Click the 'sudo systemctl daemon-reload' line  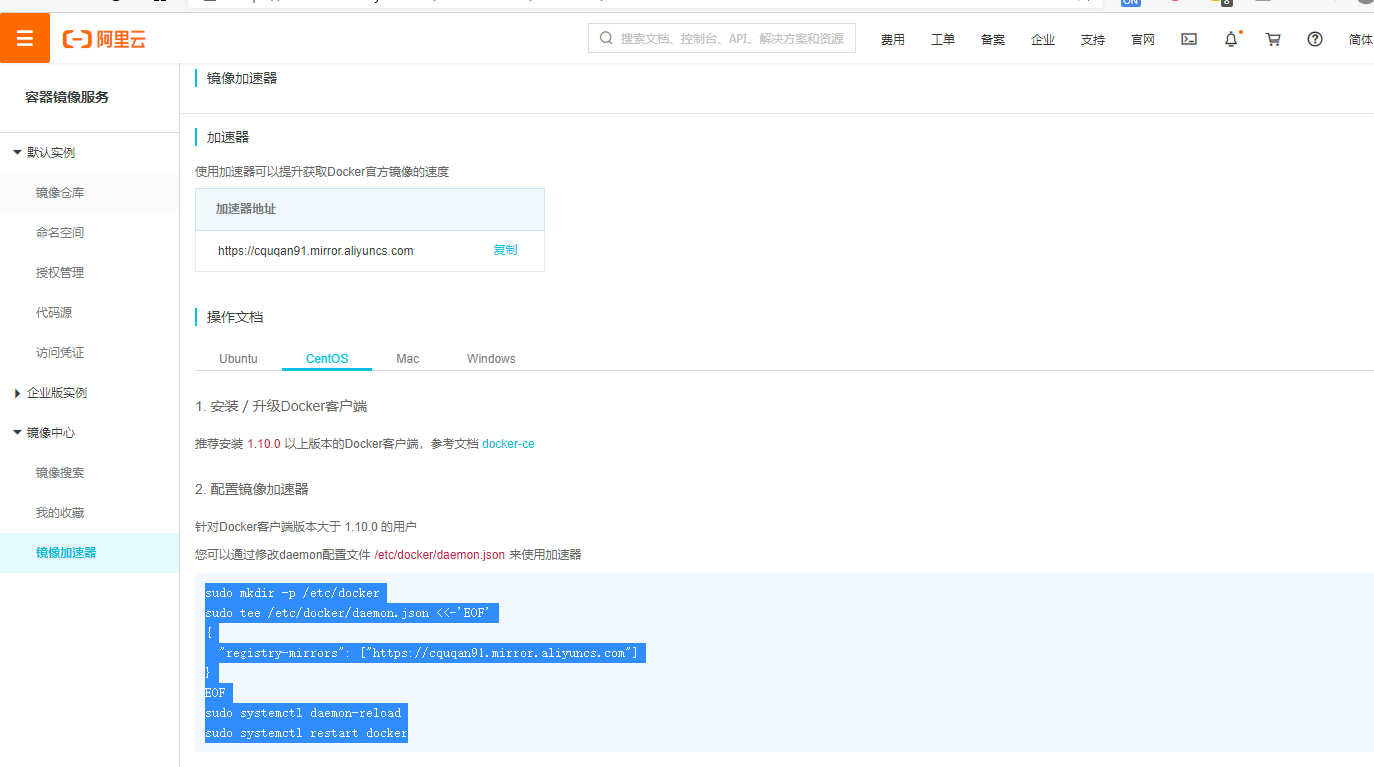click(305, 713)
